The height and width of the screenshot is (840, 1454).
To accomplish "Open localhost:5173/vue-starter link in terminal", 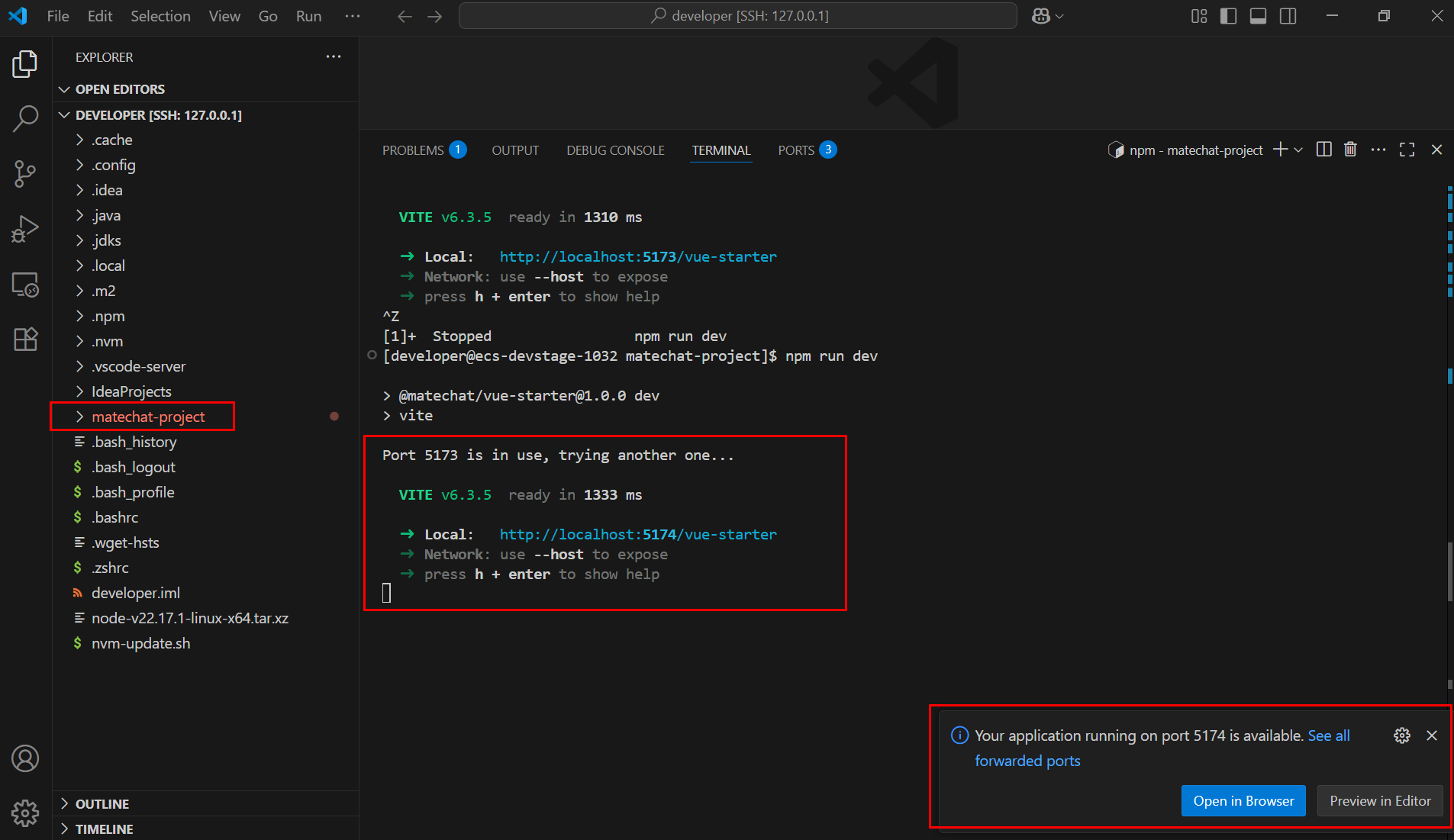I will click(x=638, y=256).
